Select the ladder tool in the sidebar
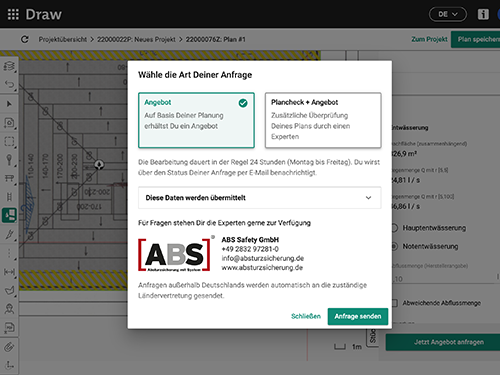 (9, 197)
